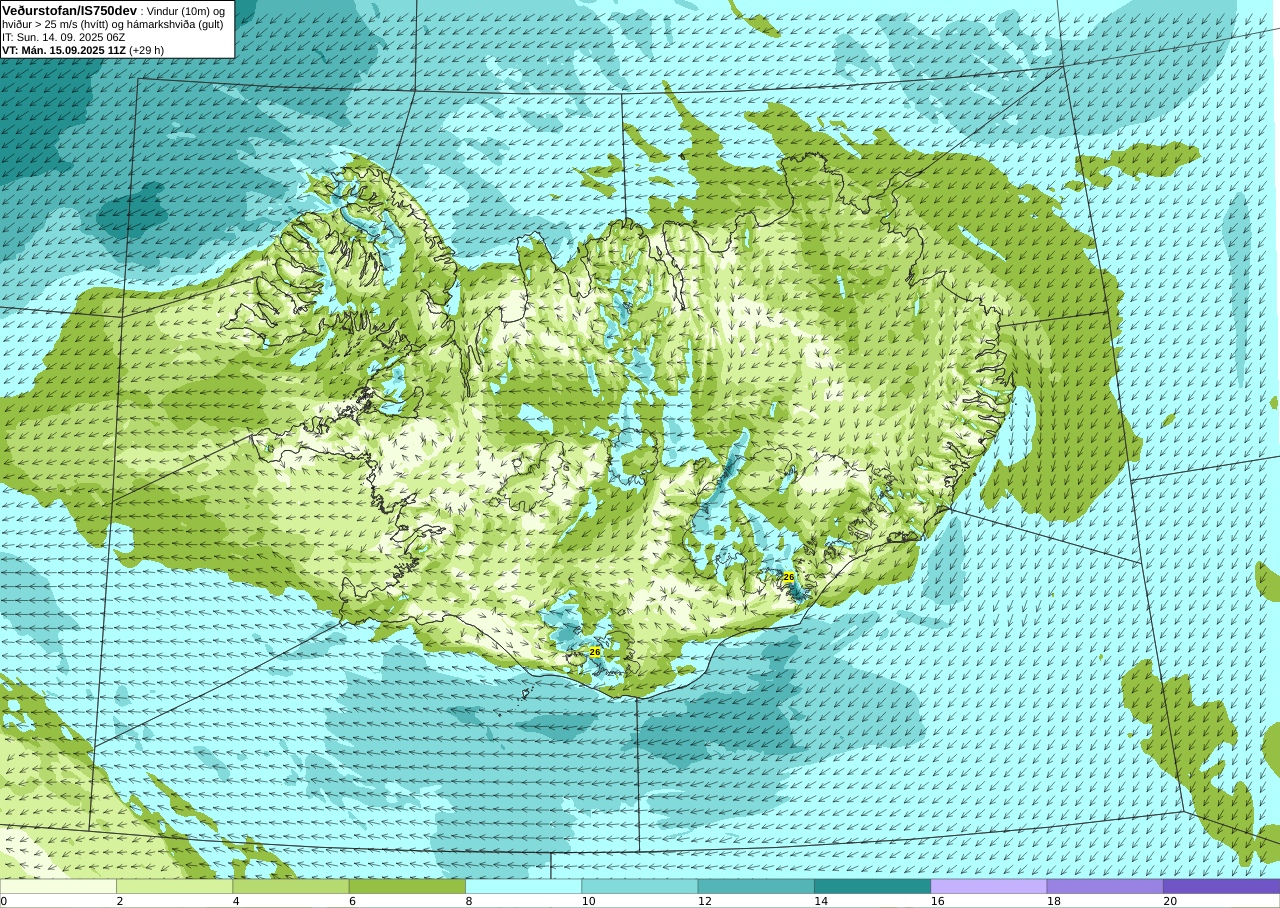Click the legend scale label '2'
Image resolution: width=1280 pixels, height=908 pixels.
tap(120, 901)
